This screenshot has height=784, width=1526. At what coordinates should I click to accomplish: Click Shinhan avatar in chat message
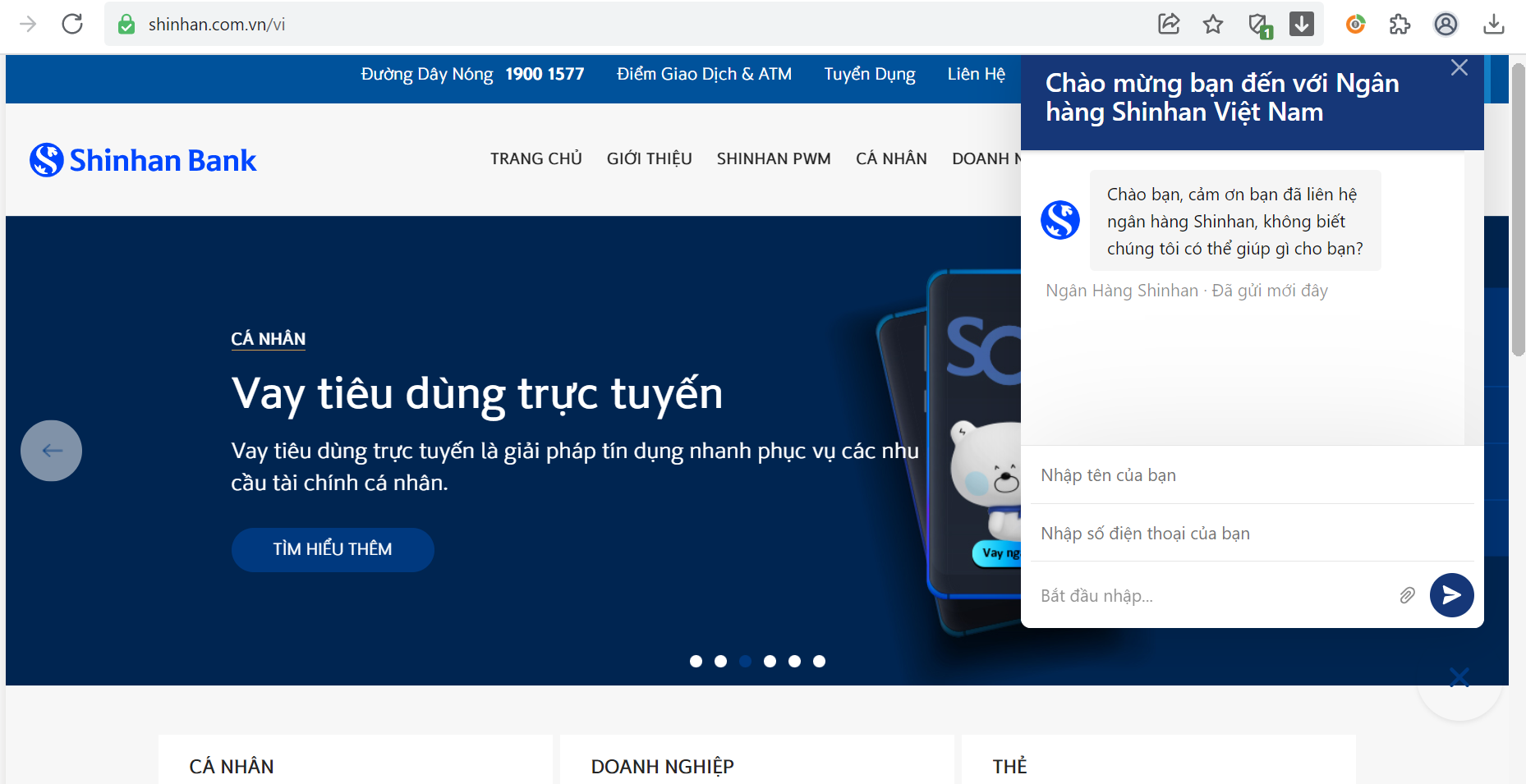point(1060,220)
